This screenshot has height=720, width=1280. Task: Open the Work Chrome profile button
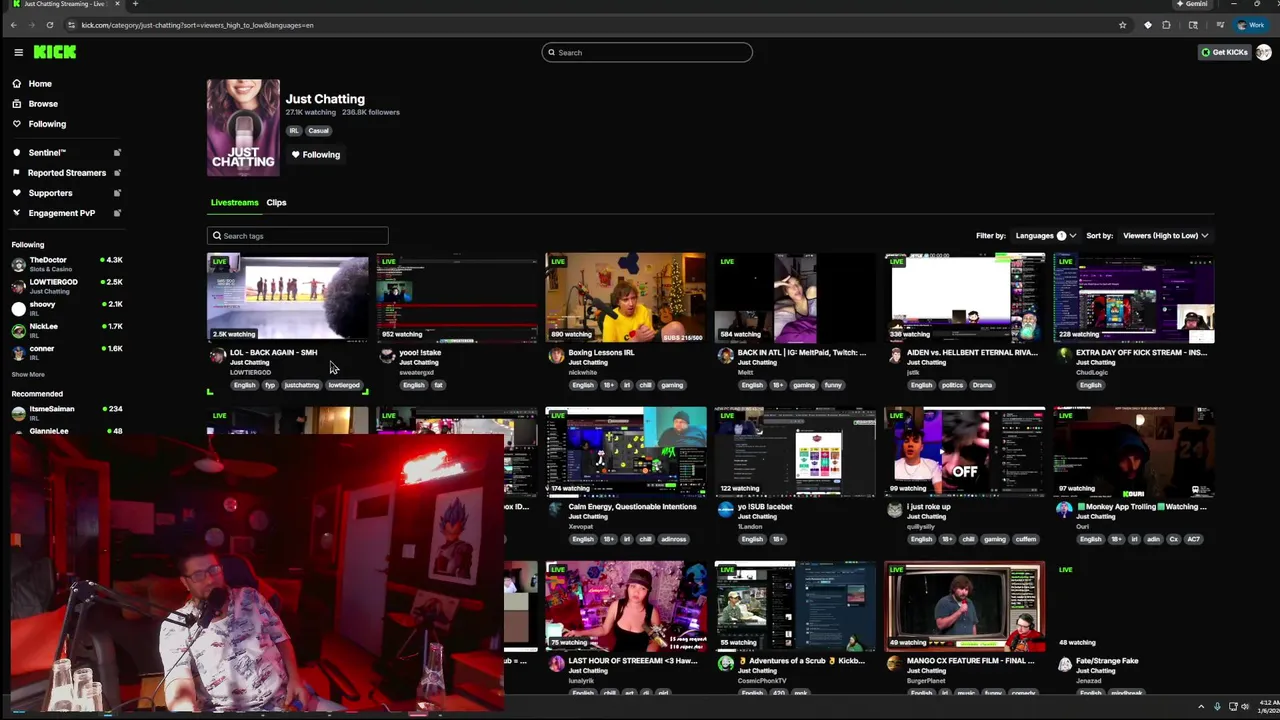1251,25
